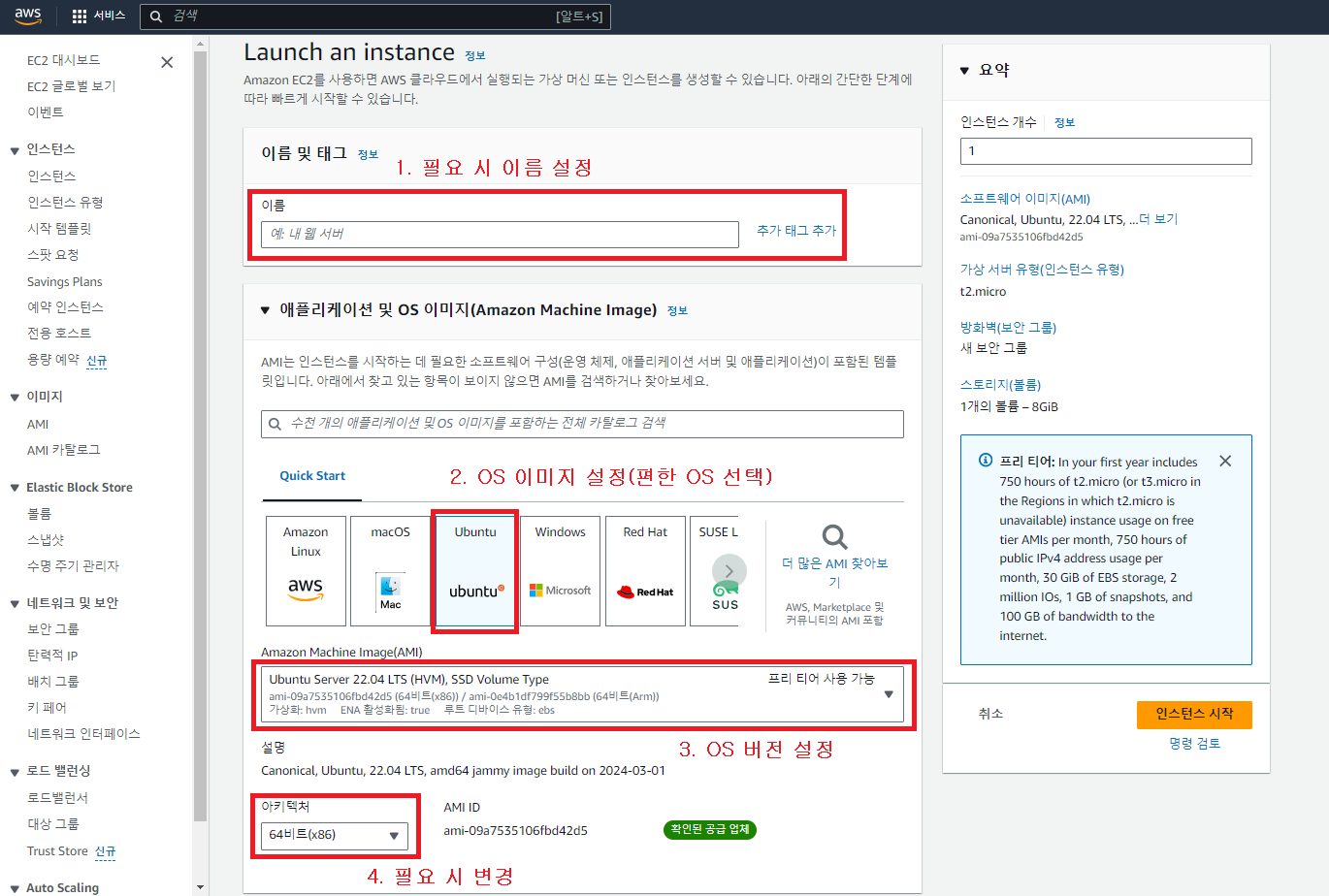Select the Windows AMI tile
The image size is (1329, 896).
point(560,570)
